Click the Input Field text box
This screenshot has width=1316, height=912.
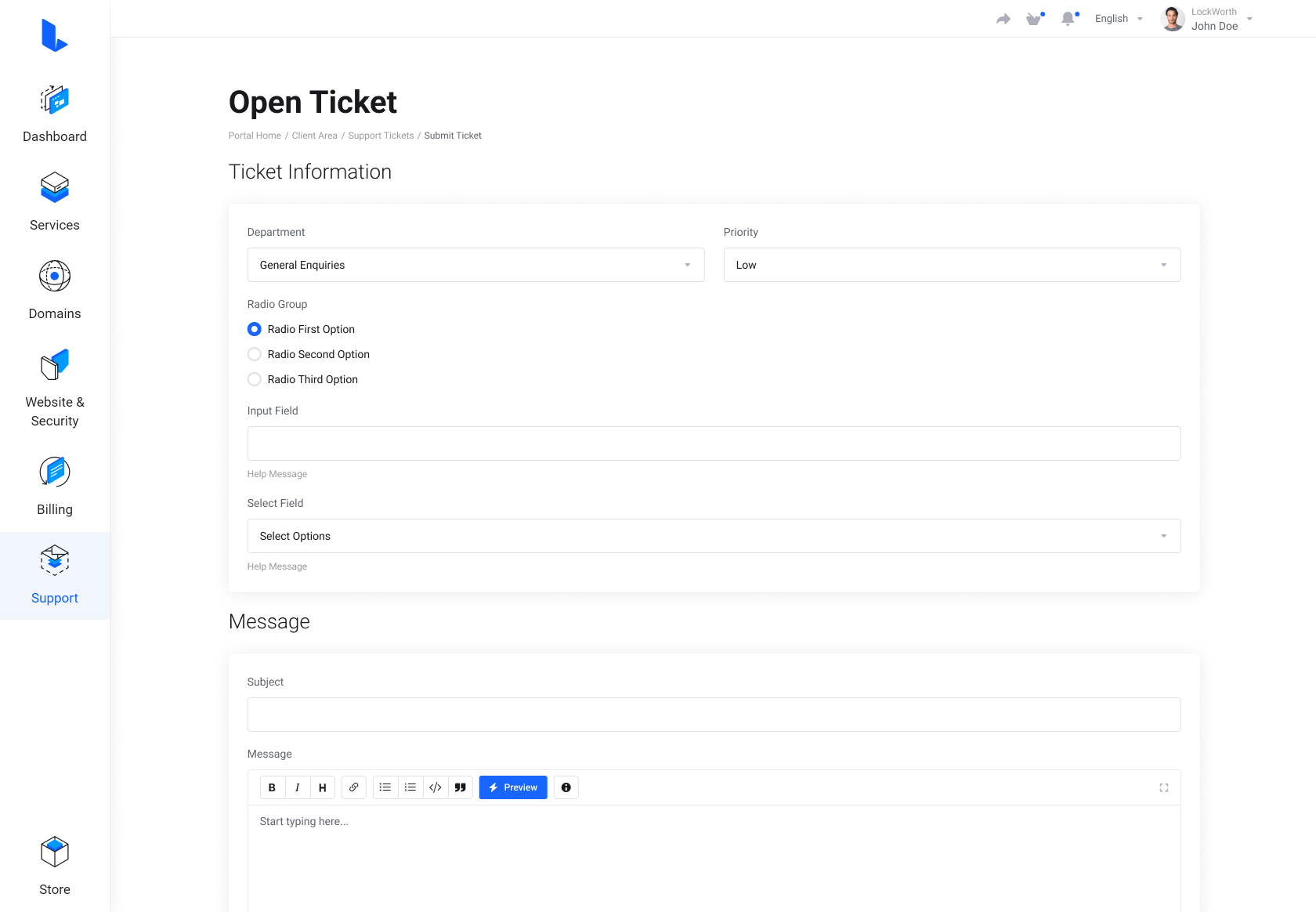coord(714,443)
